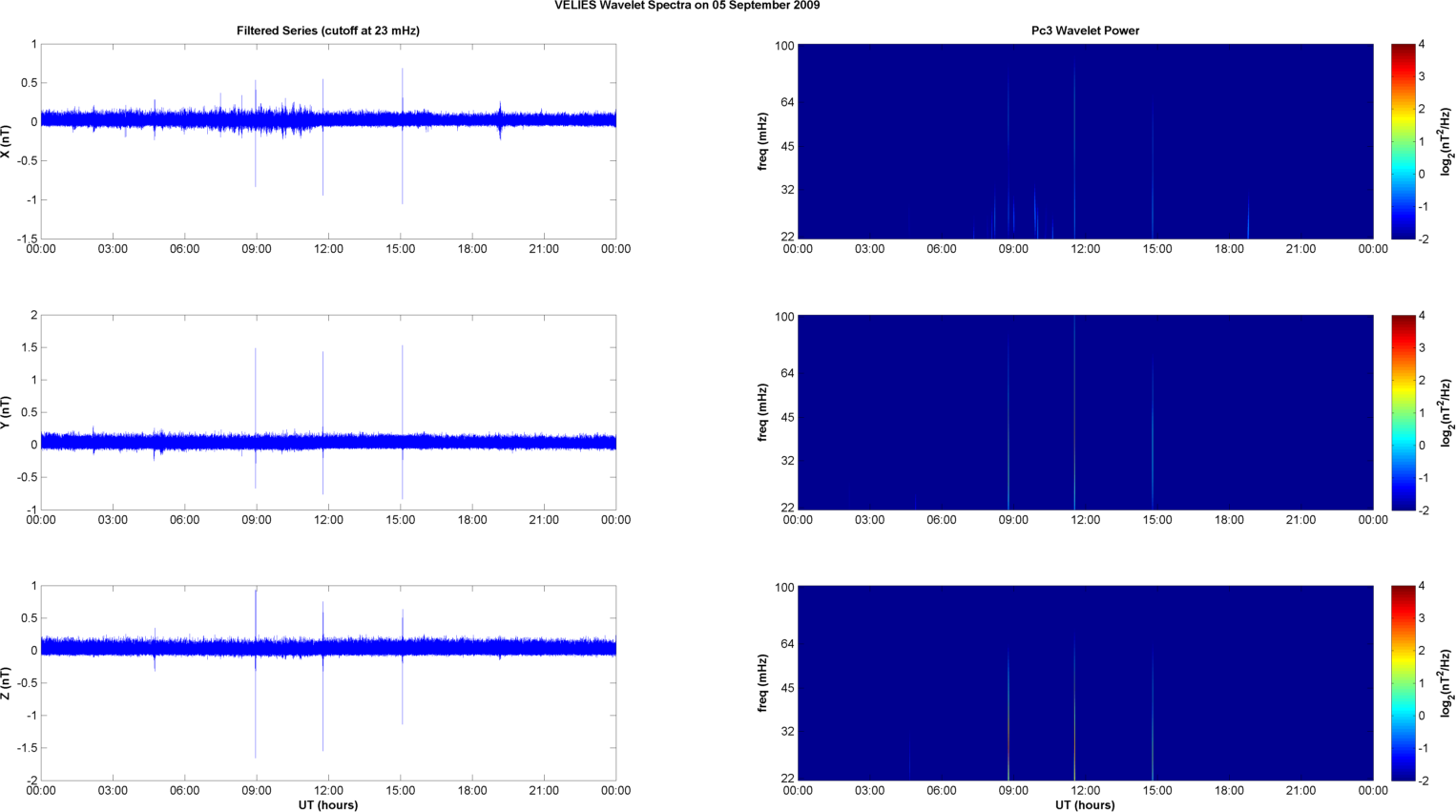The width and height of the screenshot is (1456, 812).
Task: Click the "64" frequency tick of the top spectrum
Action: click(x=787, y=102)
